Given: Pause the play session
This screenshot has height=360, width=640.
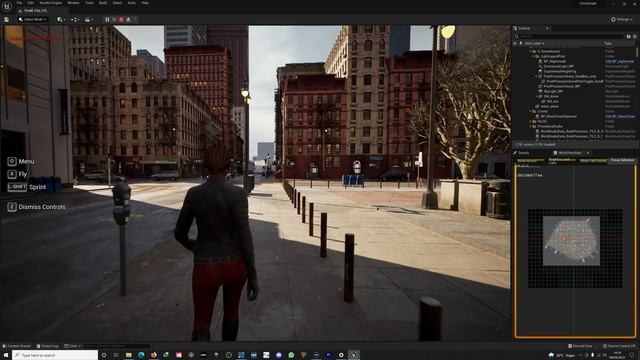Looking at the screenshot, I should [x=107, y=19].
